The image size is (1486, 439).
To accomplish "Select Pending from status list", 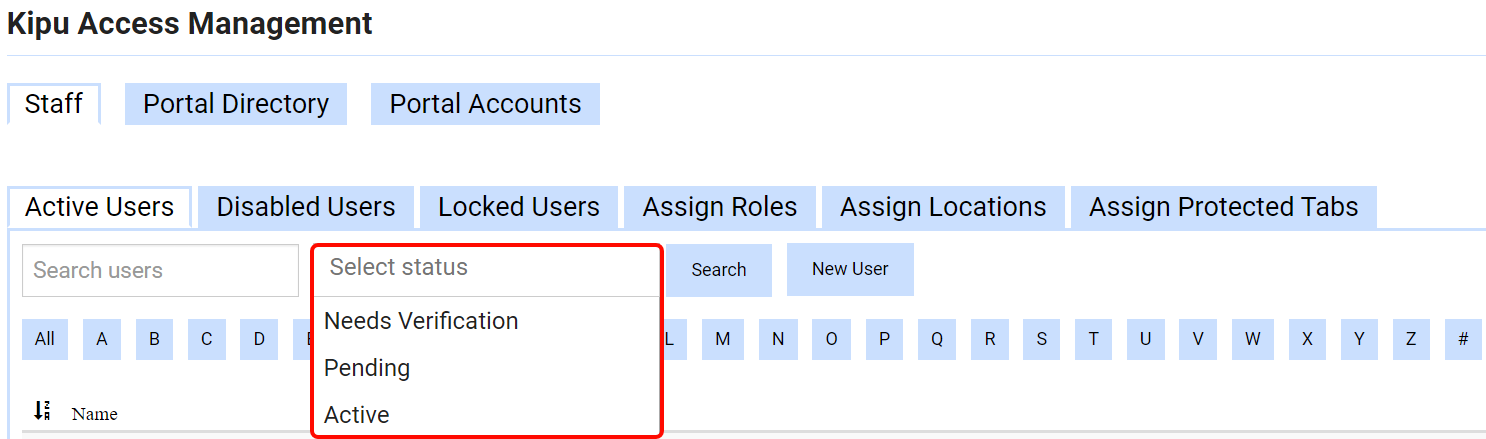I will click(x=367, y=368).
